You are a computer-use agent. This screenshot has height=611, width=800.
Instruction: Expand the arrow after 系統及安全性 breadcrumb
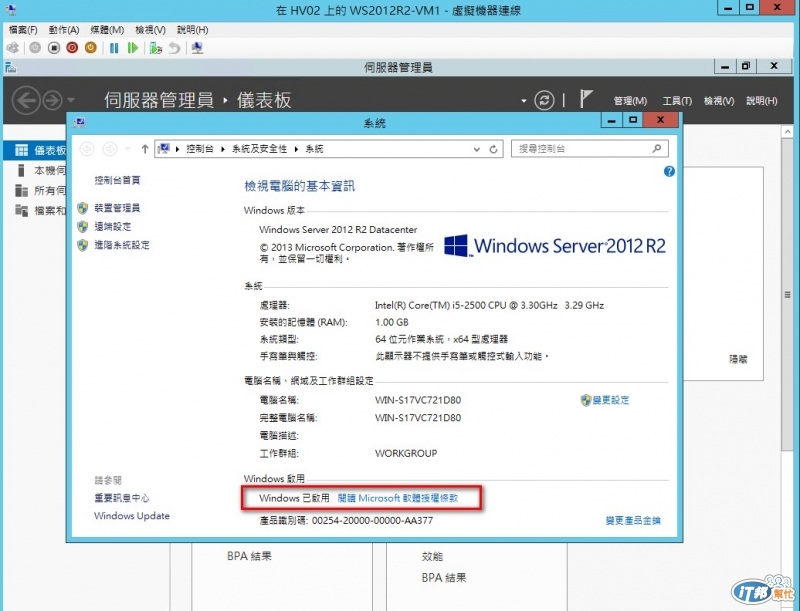point(296,149)
